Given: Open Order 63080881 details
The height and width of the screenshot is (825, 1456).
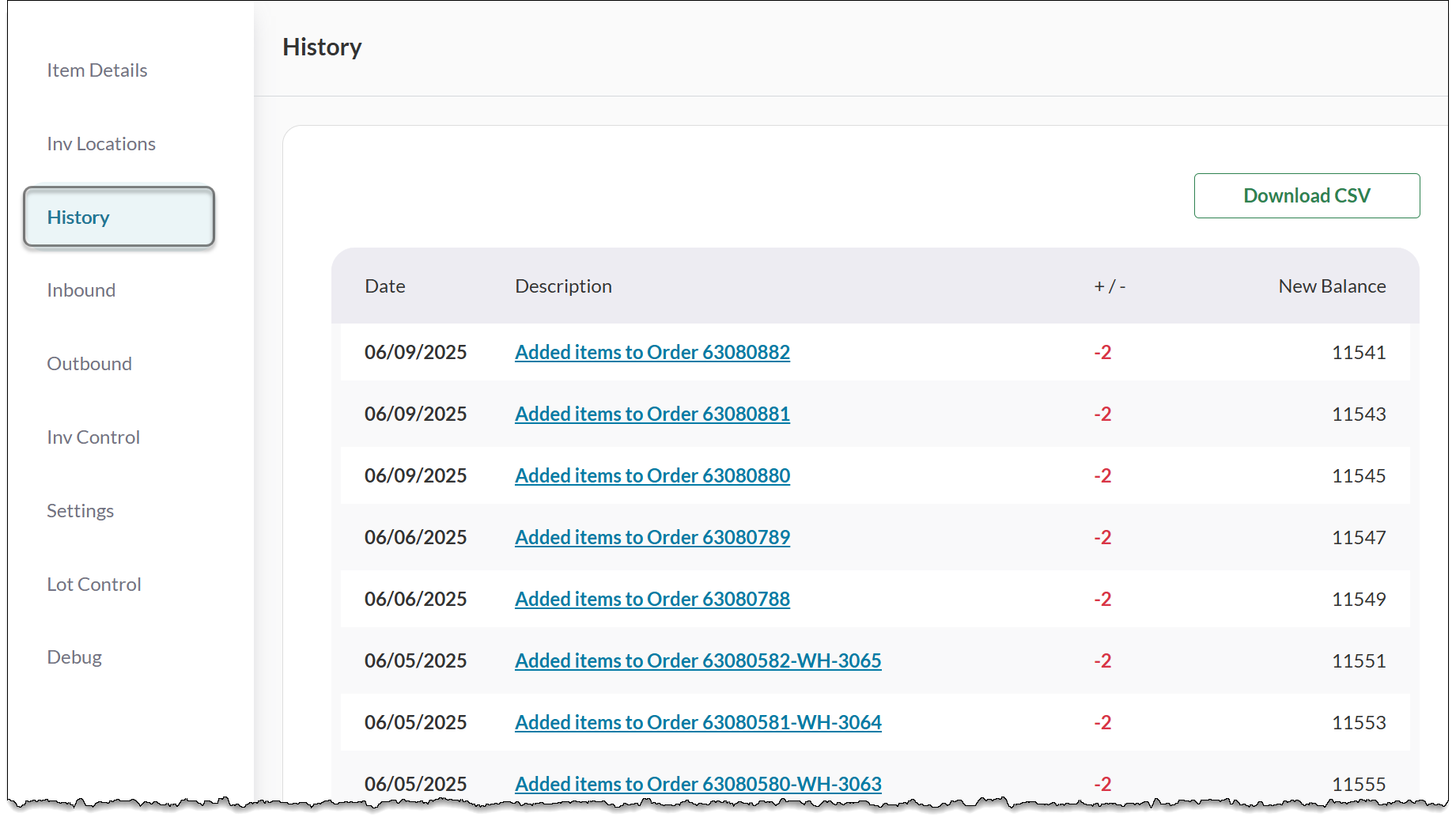Looking at the screenshot, I should (652, 414).
